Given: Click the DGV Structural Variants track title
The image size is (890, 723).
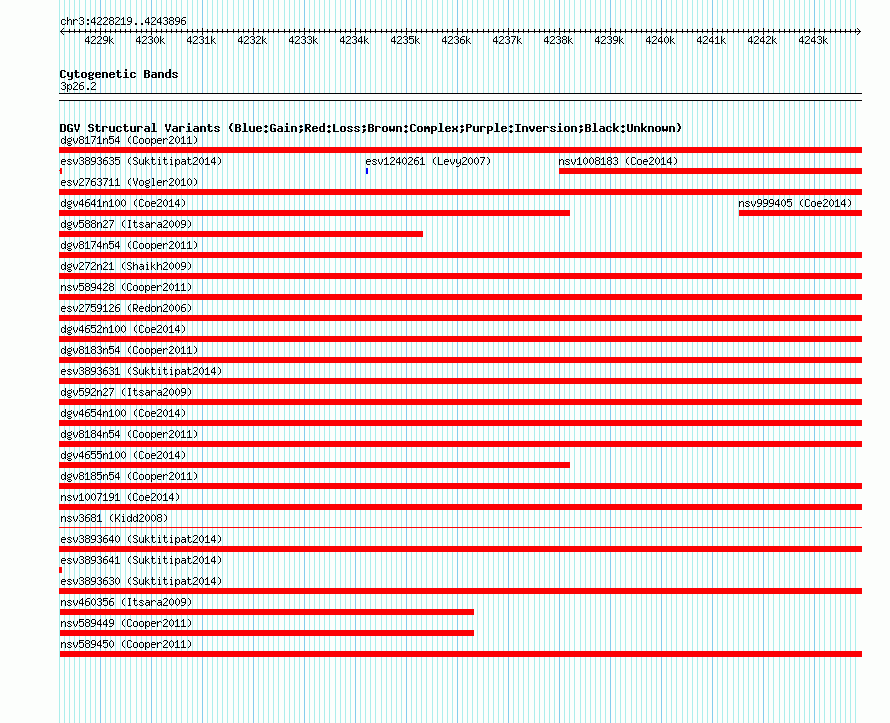Looking at the screenshot, I should [371, 128].
